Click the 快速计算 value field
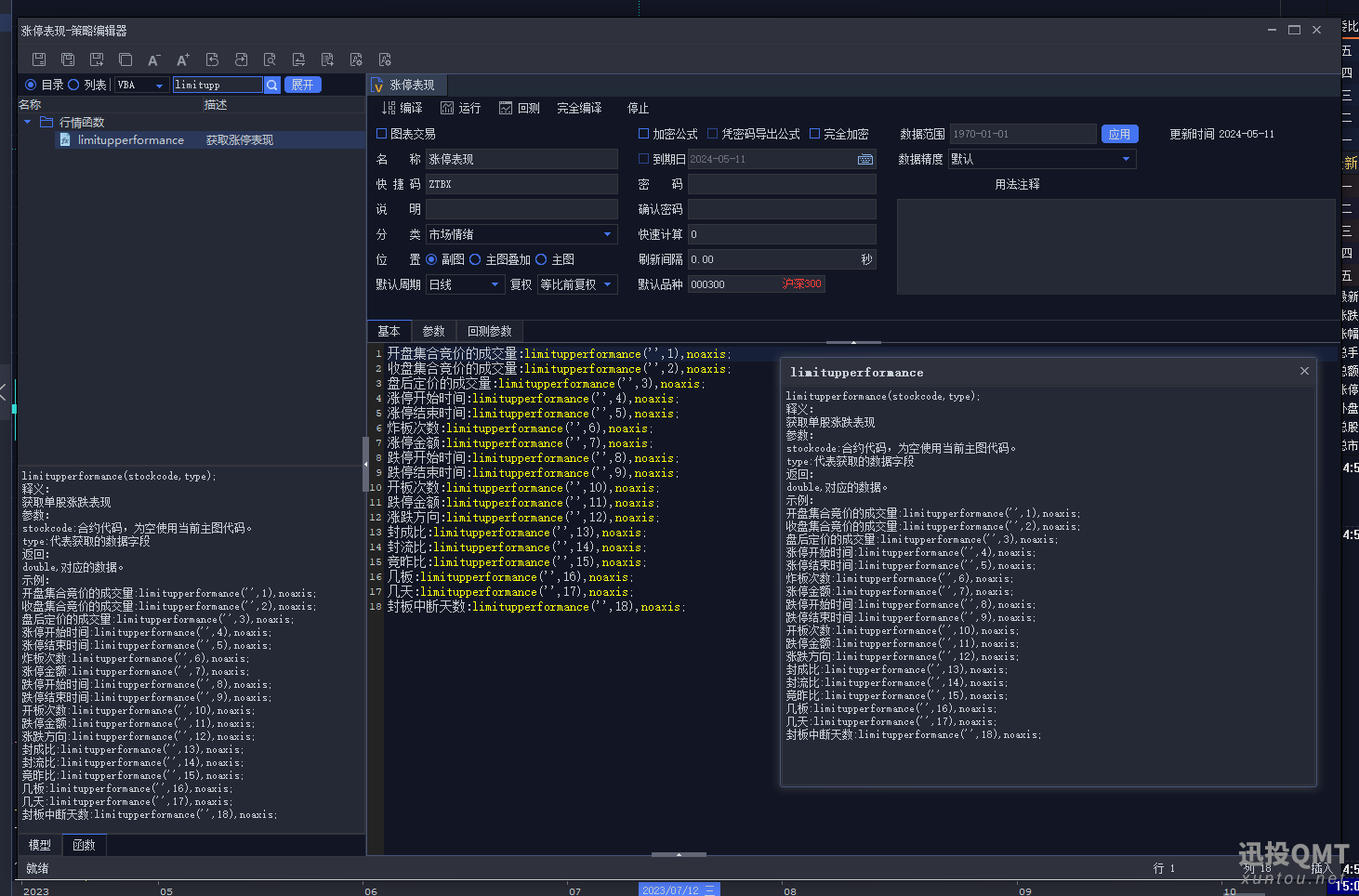Viewport: 1359px width, 896px height. pyautogui.click(x=782, y=234)
